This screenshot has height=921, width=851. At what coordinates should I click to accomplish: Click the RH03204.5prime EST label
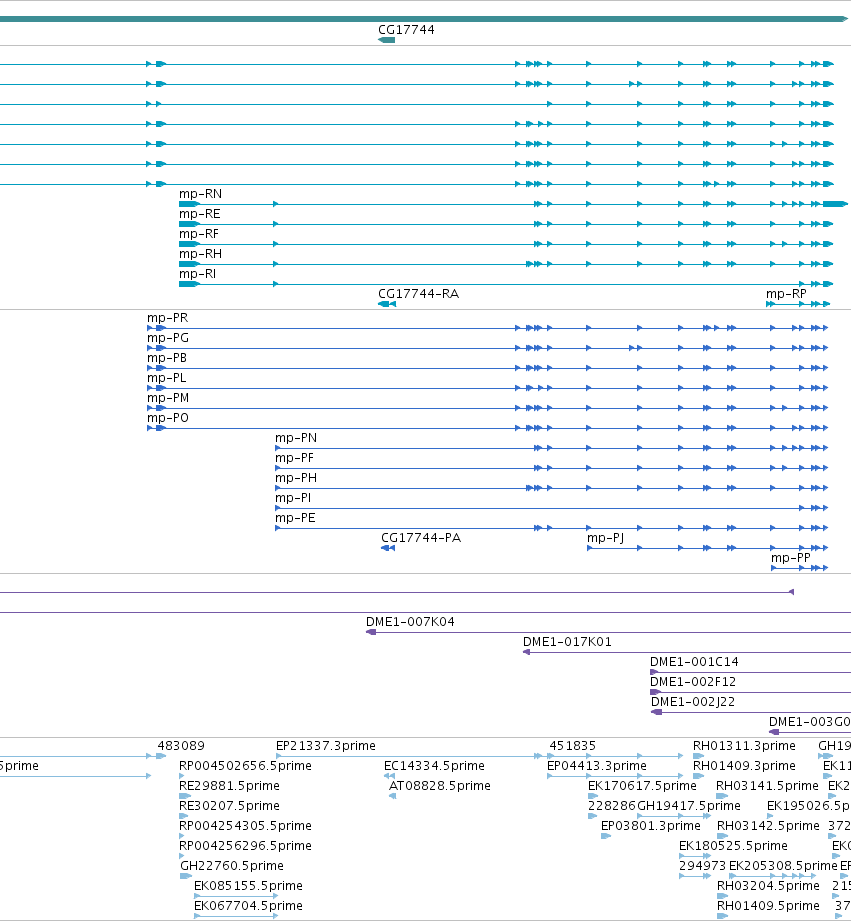click(768, 885)
